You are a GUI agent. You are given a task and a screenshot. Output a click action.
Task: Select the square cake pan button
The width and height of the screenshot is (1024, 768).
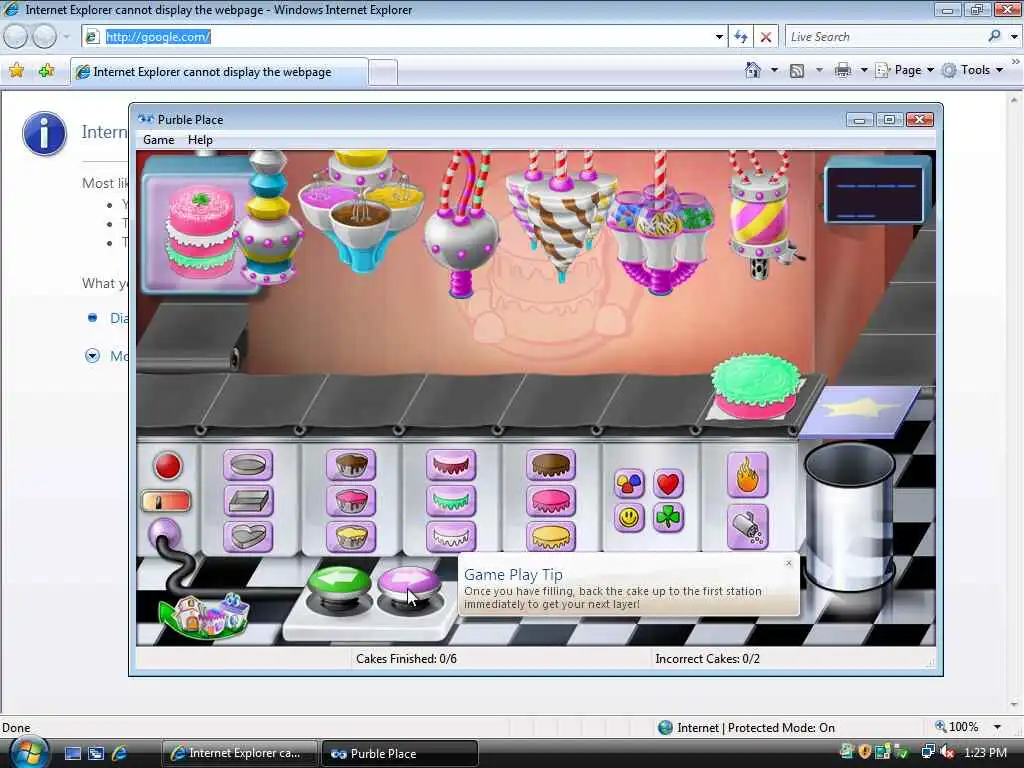point(248,501)
